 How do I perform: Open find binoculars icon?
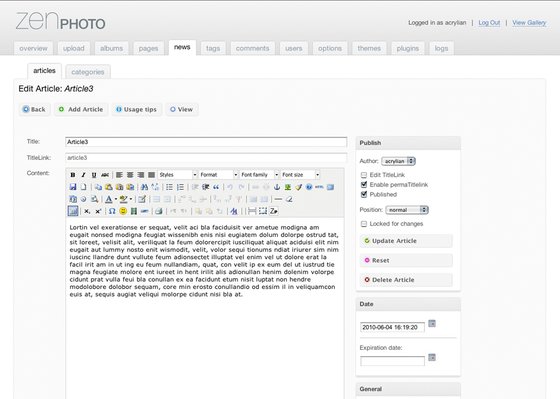[144, 187]
